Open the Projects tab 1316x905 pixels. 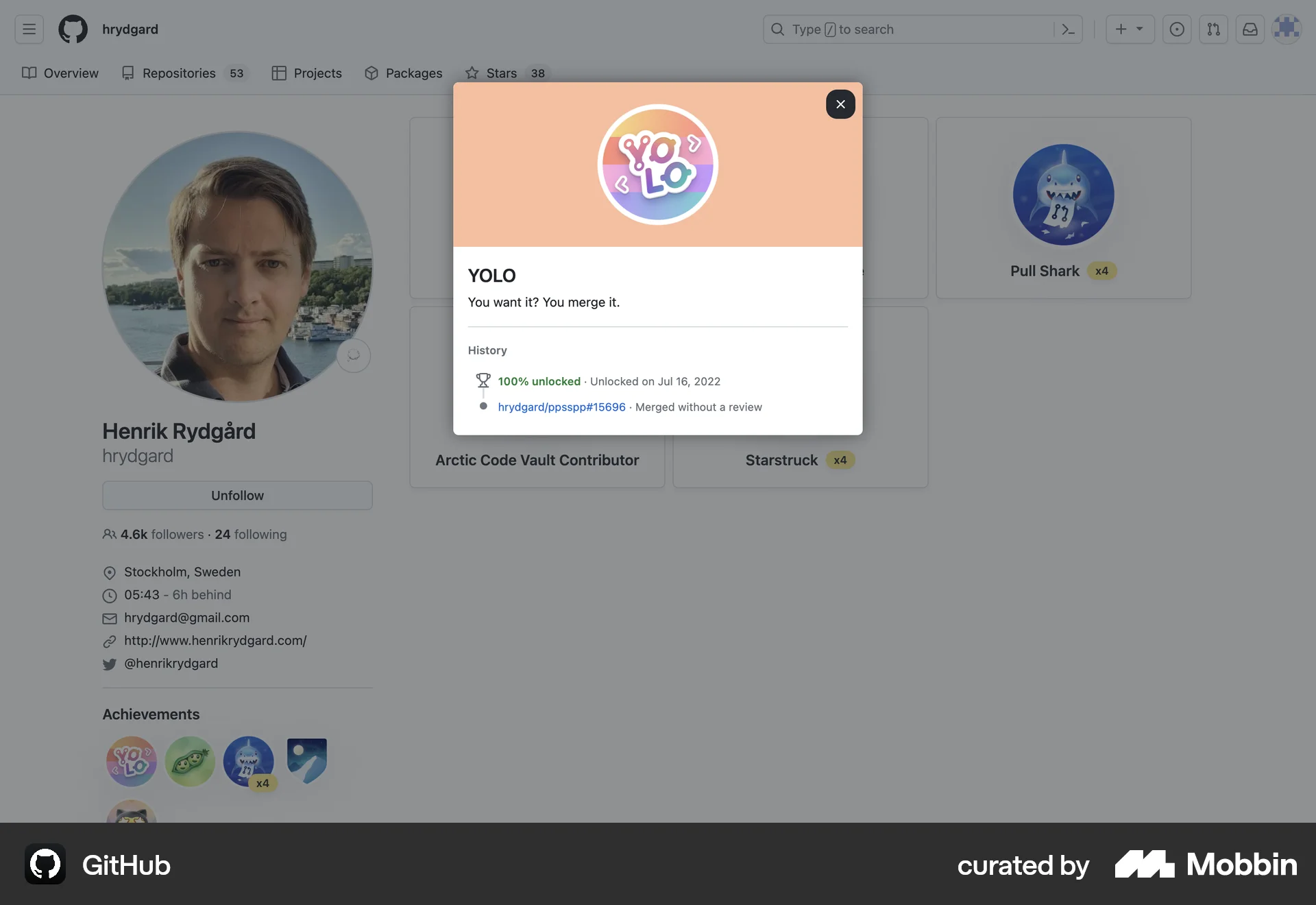pos(317,73)
